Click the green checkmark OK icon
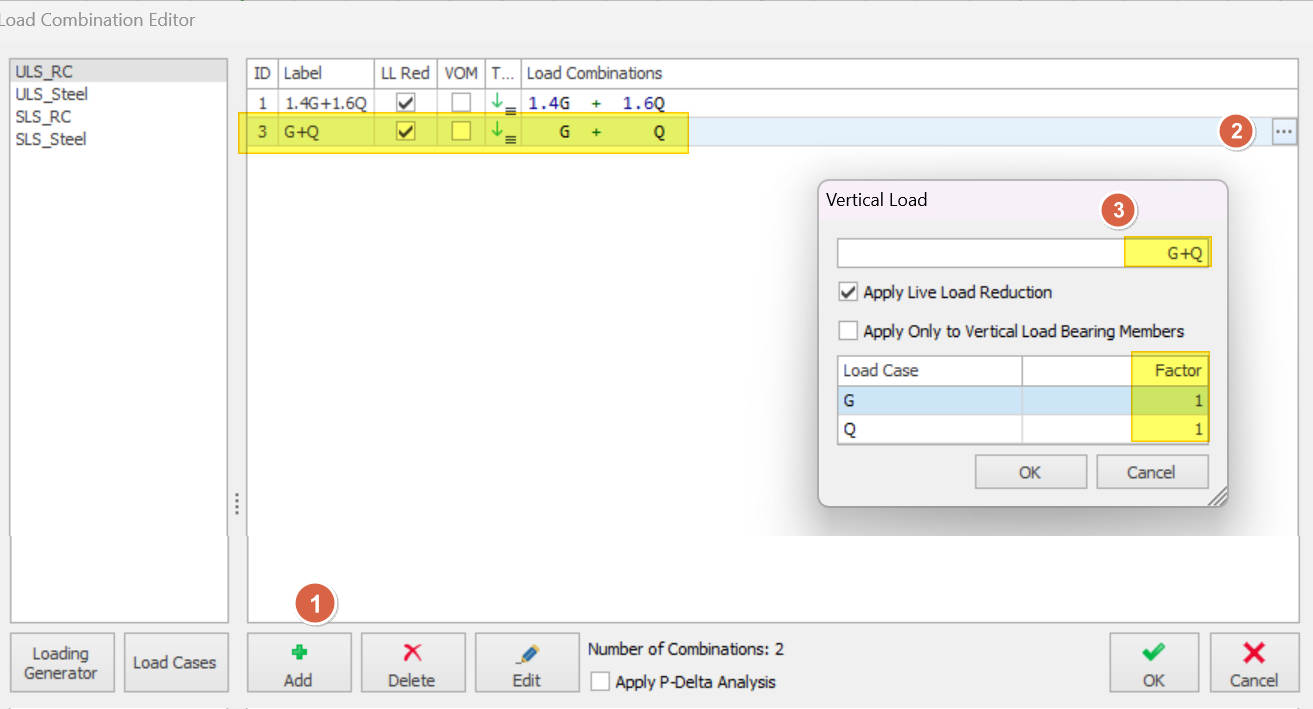1313x709 pixels. coord(1153,653)
